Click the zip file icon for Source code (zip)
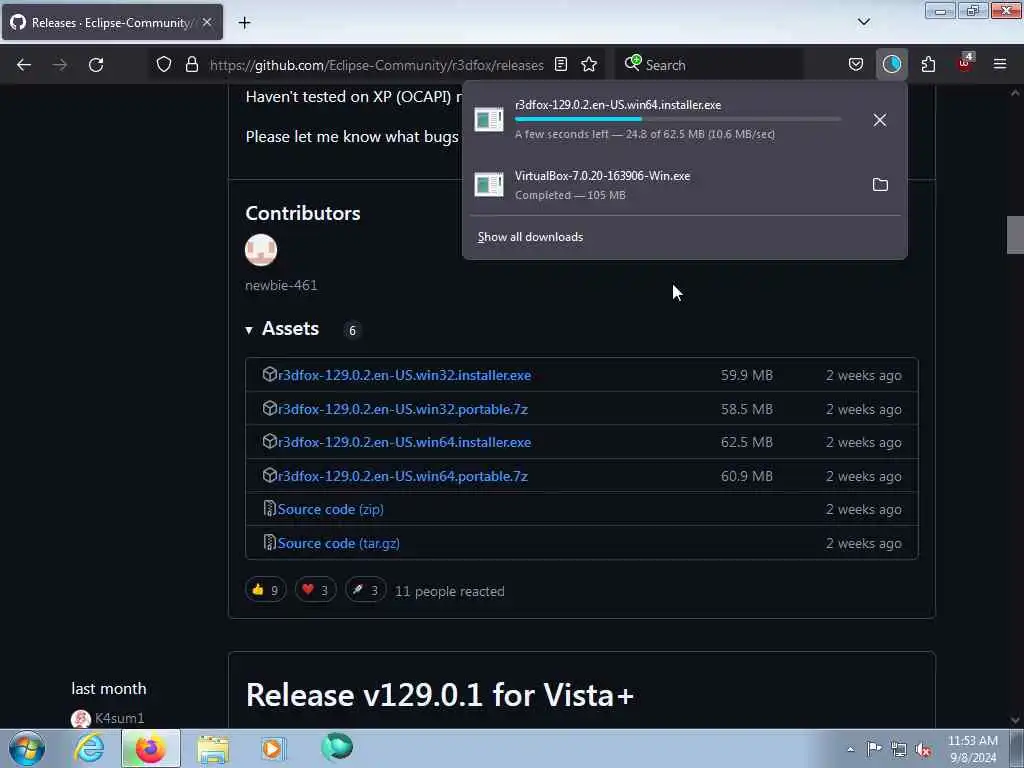 pos(269,508)
